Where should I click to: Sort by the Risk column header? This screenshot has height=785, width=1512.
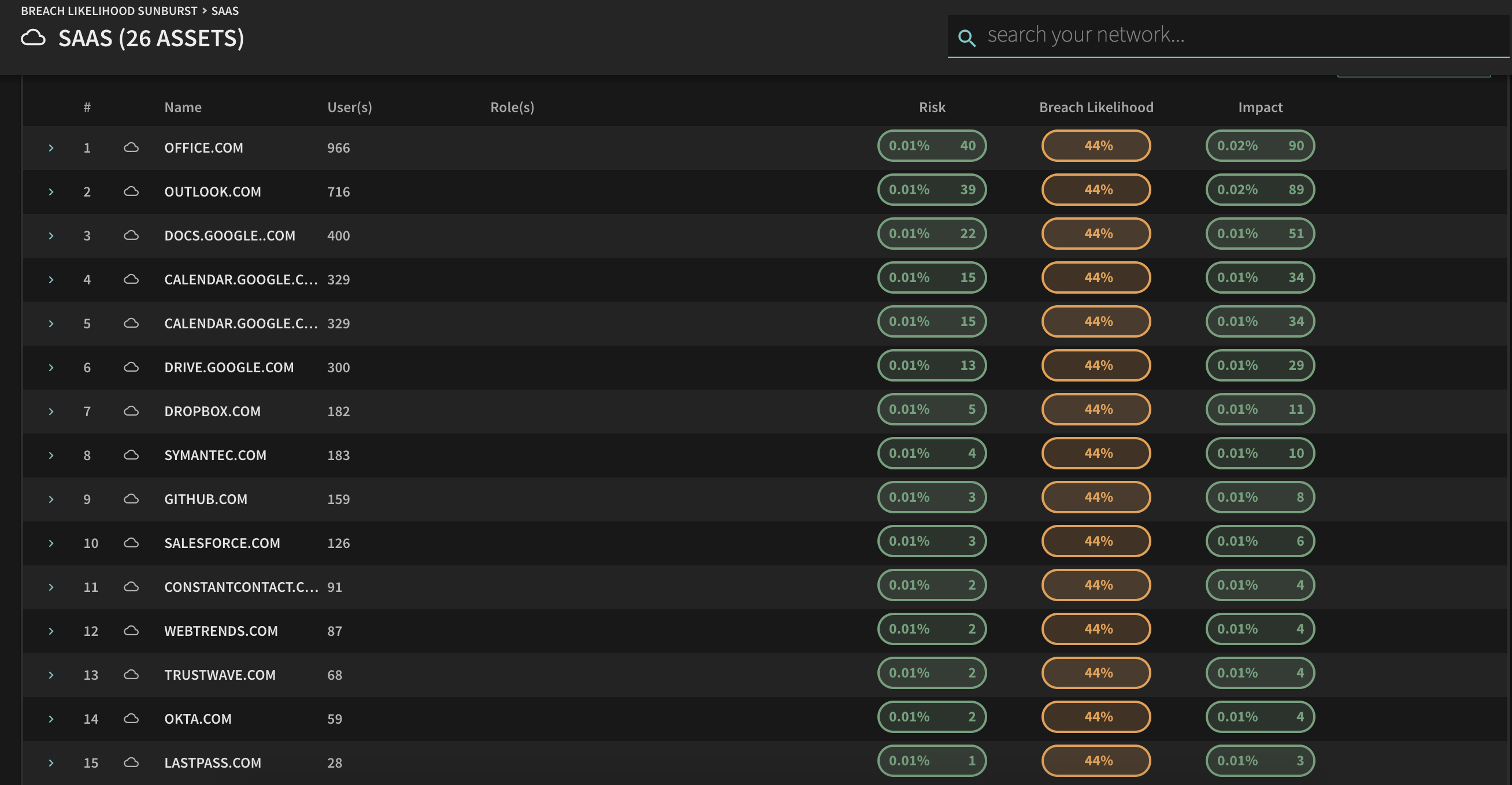[932, 108]
